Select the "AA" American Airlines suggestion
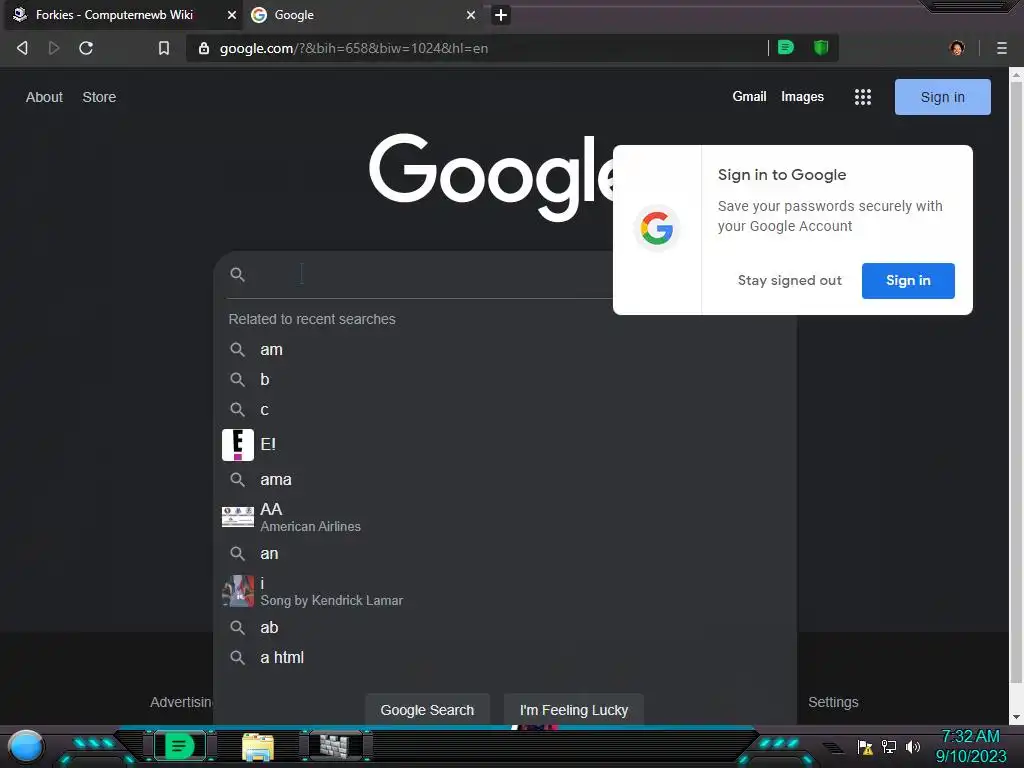 (x=505, y=517)
